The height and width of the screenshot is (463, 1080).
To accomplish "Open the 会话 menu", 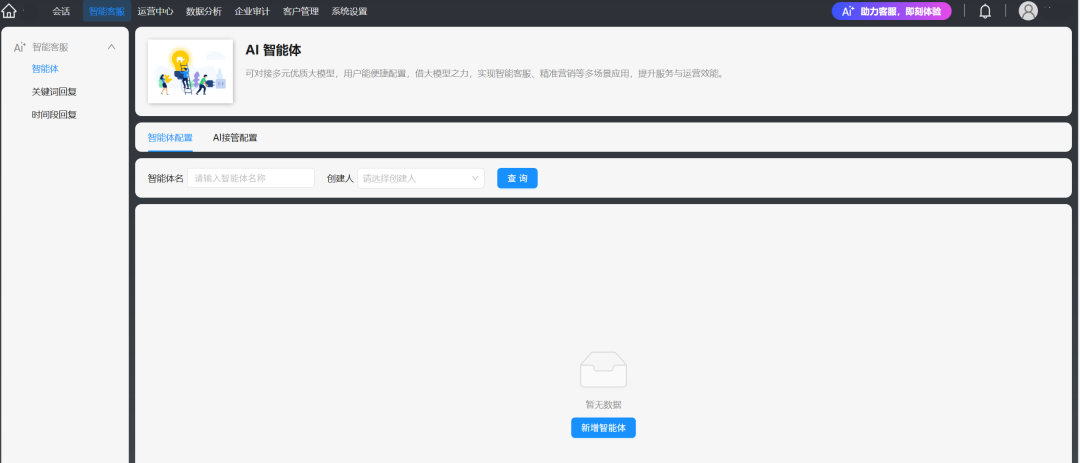I will [61, 12].
